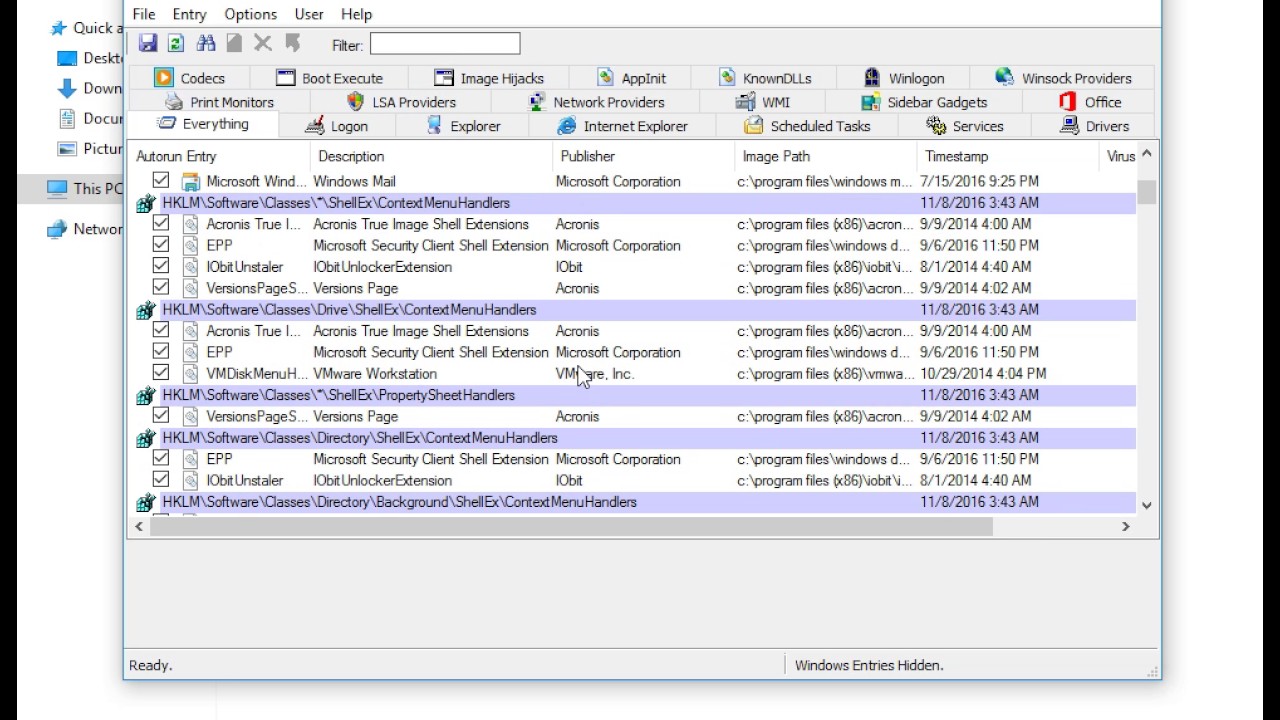This screenshot has width=1280, height=720.
Task: Uncheck IObitUnstaler under *\ShellEx\ContextMenuHandlers
Action: [161, 267]
